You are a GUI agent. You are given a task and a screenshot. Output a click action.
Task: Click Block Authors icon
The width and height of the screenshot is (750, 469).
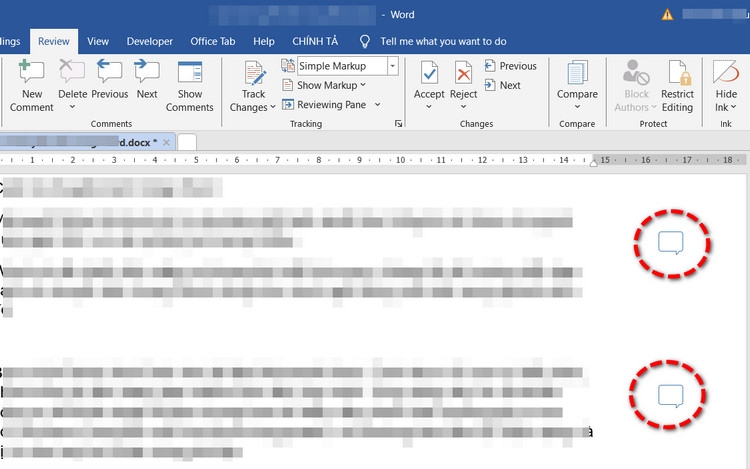click(x=636, y=72)
